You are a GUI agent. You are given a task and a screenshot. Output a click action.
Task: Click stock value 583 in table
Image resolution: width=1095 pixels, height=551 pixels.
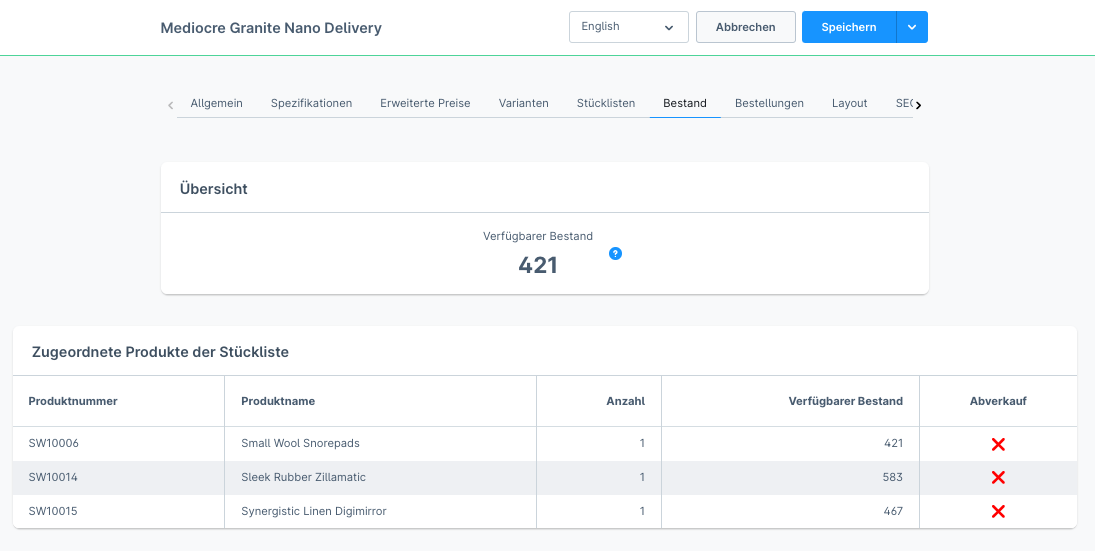892,478
